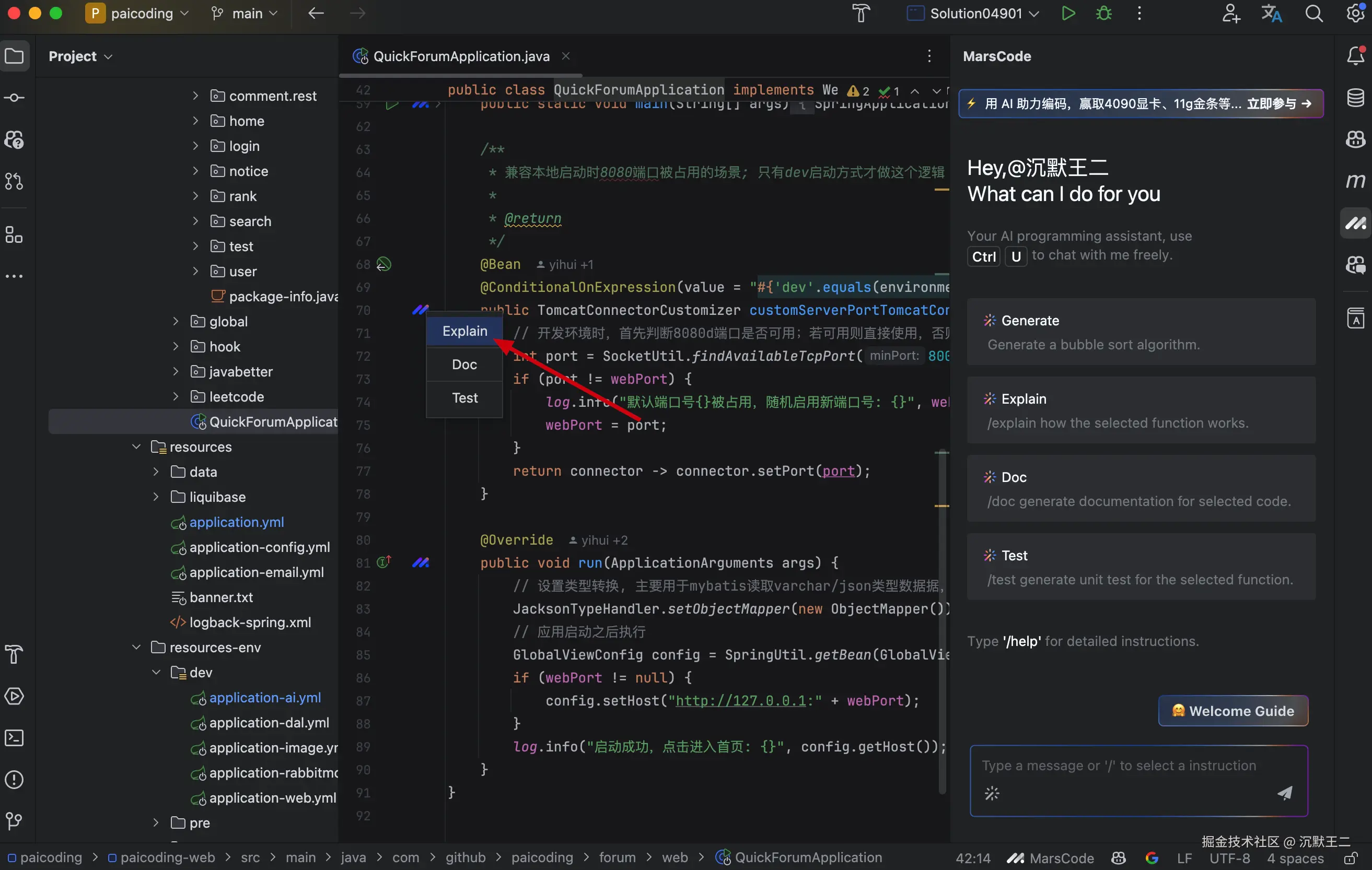Click the Run green play icon
The height and width of the screenshot is (870, 1372).
[1068, 13]
